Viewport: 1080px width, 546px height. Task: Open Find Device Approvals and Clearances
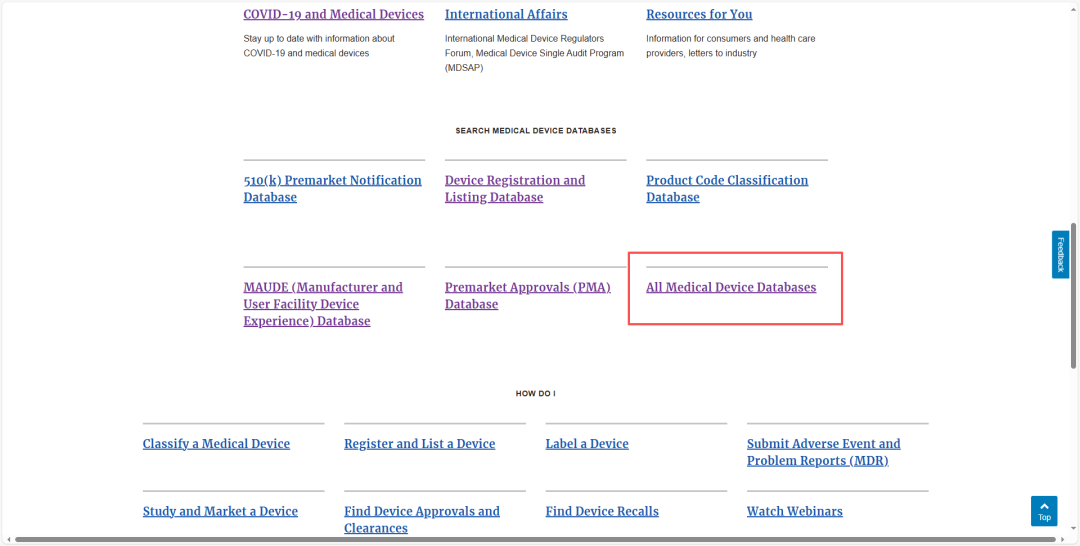pos(422,519)
